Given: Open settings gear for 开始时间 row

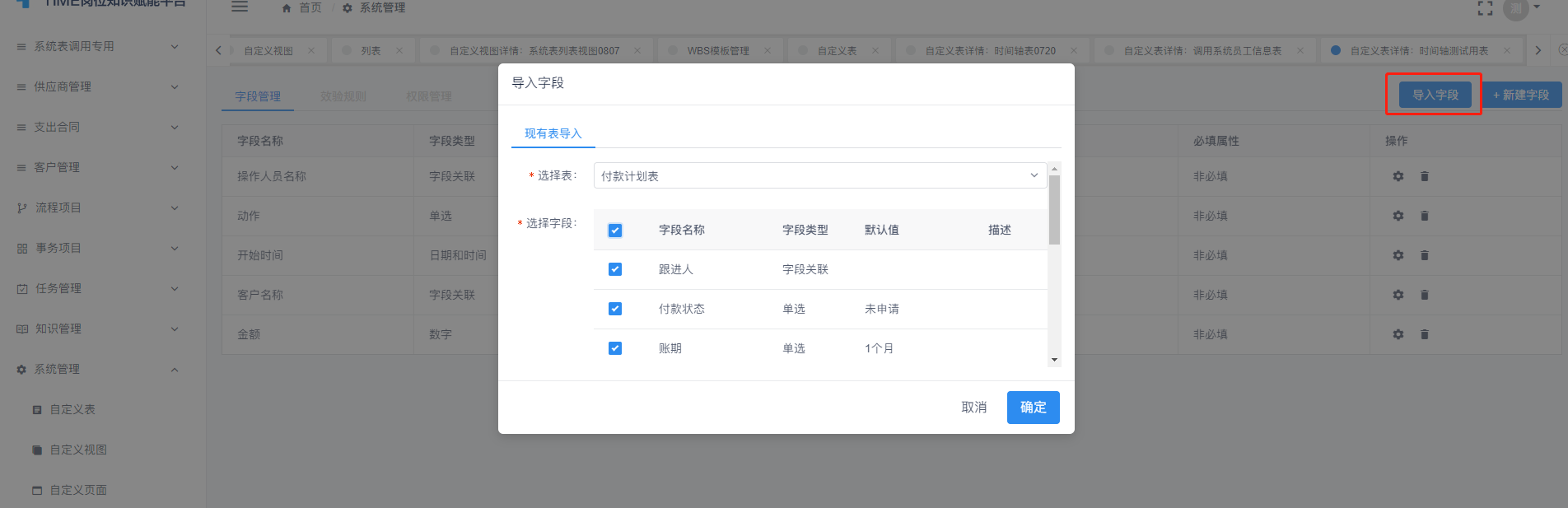Looking at the screenshot, I should coord(1398,255).
